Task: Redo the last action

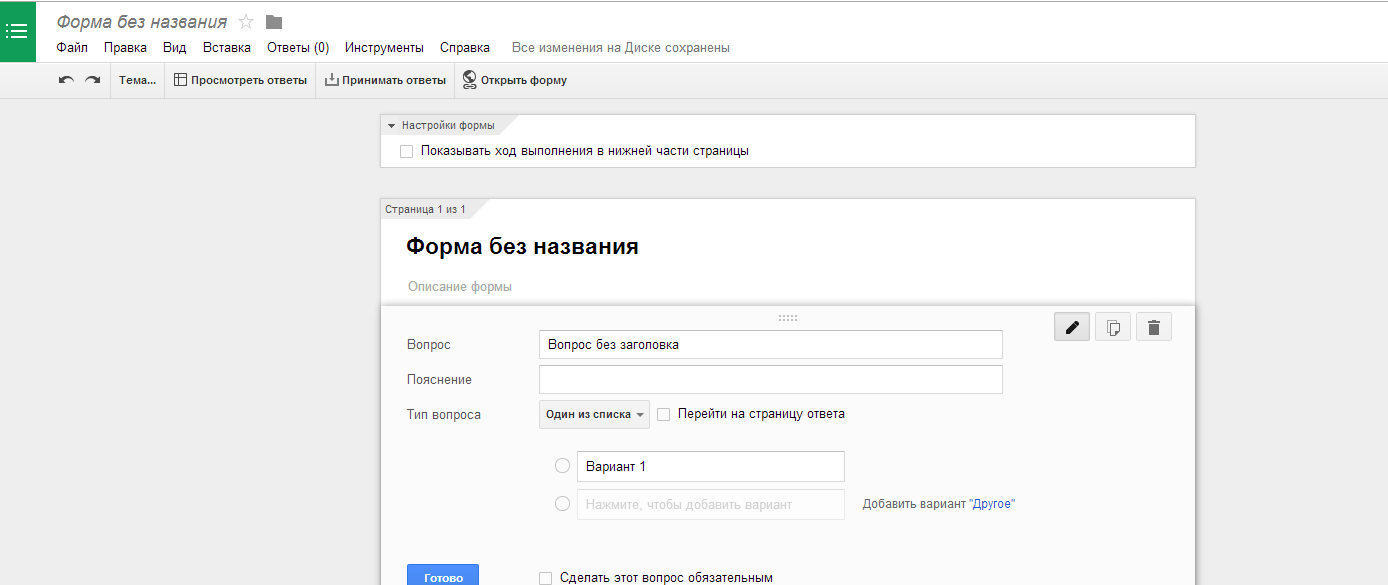Action: (92, 80)
